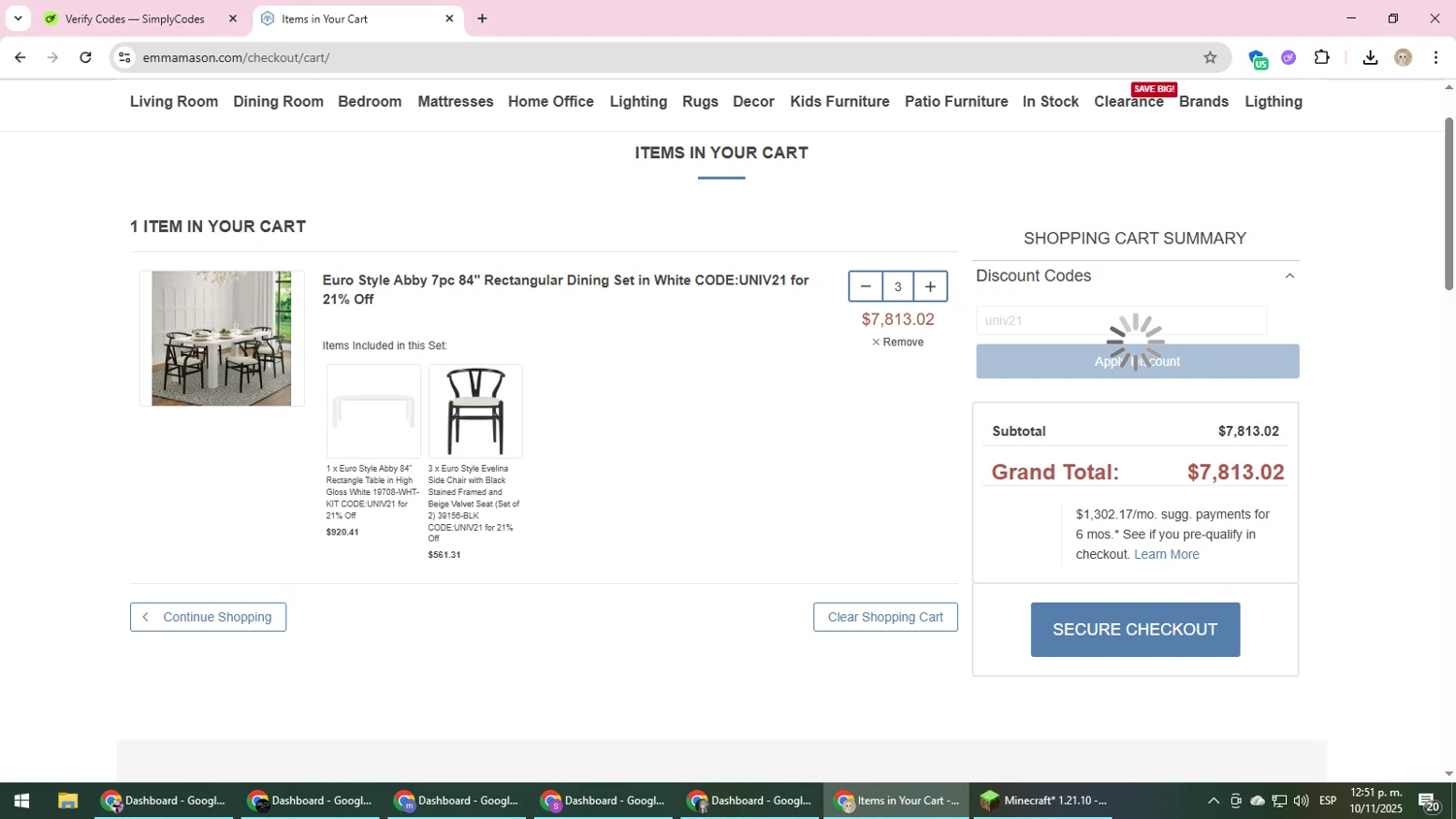
Task: Click the dining set product image
Action: click(221, 339)
